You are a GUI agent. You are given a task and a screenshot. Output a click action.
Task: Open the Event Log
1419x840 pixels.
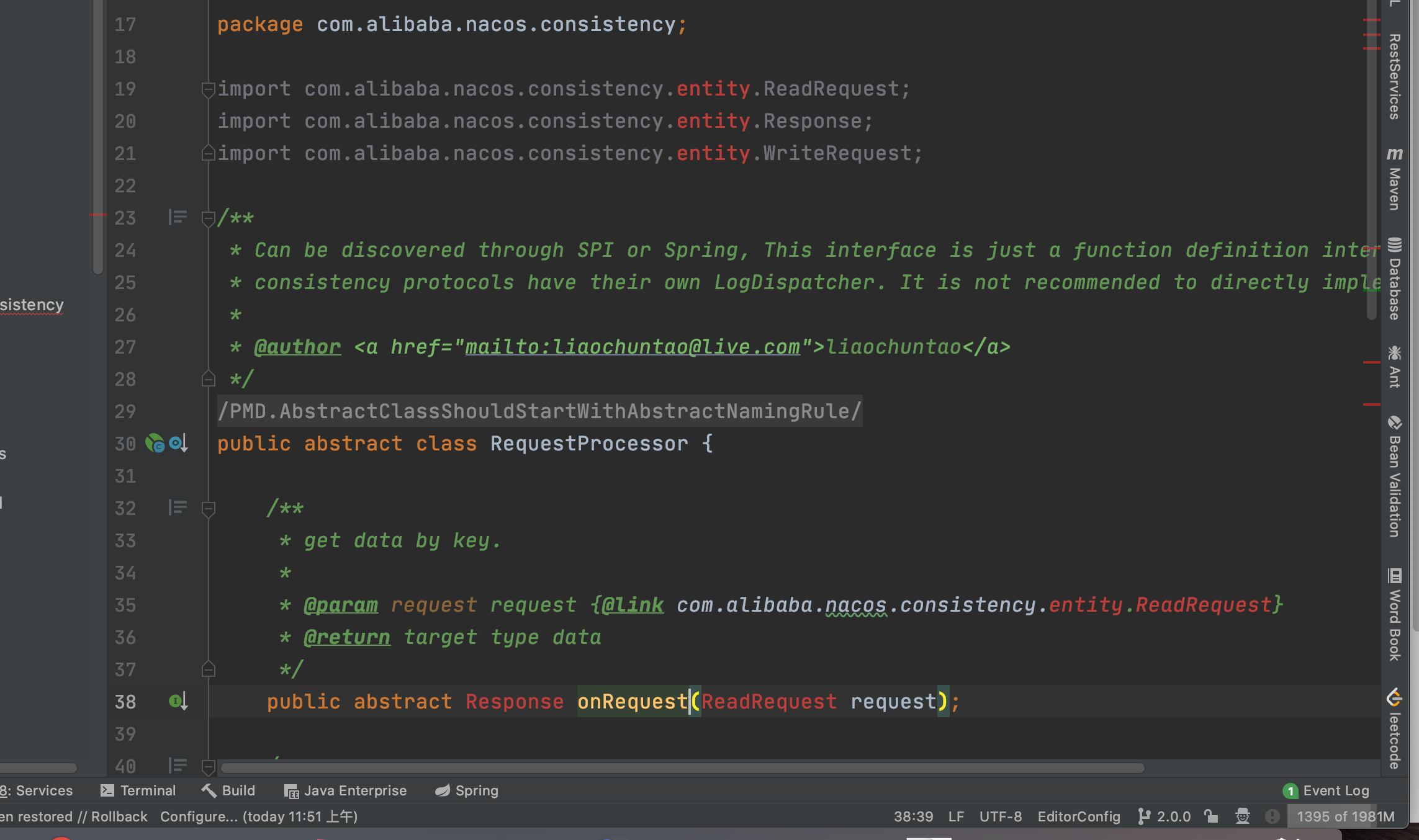[1326, 790]
